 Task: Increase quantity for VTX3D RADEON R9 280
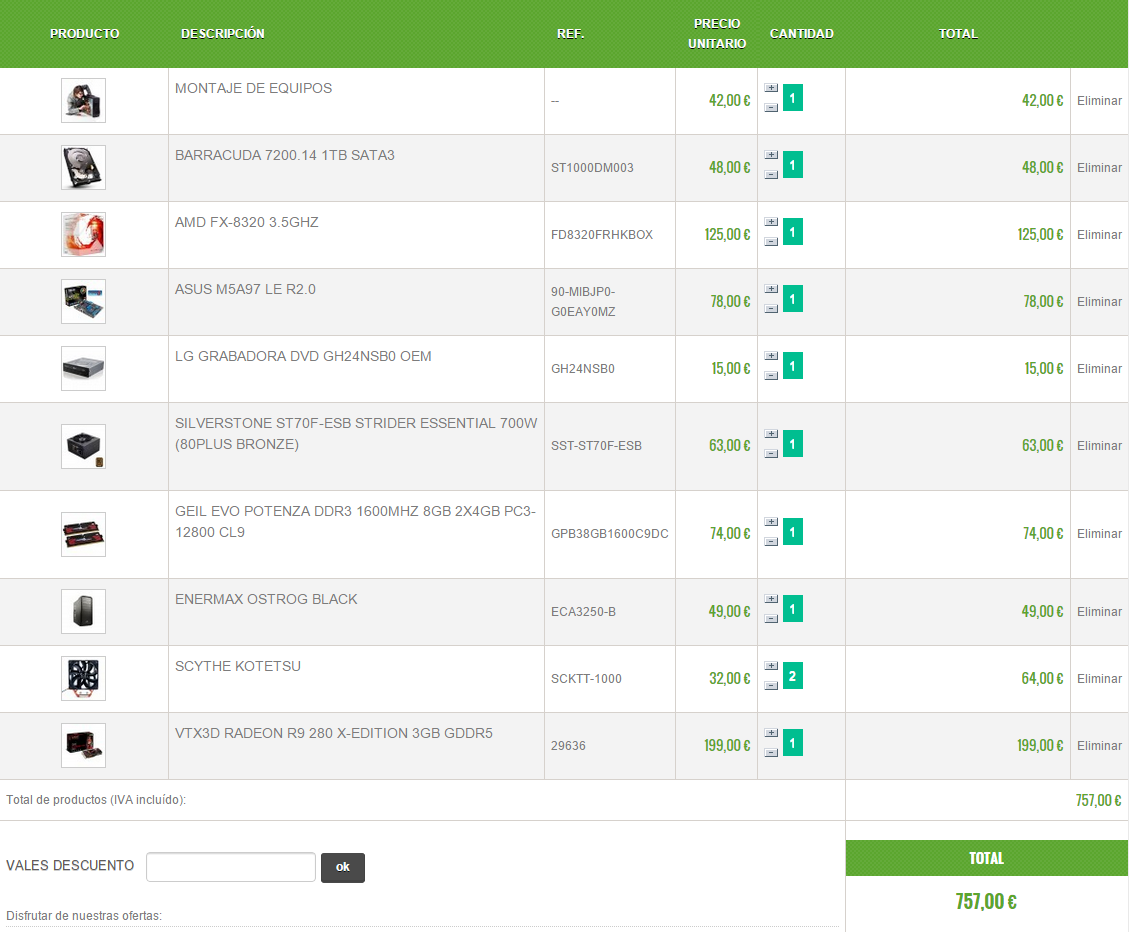[x=771, y=733]
